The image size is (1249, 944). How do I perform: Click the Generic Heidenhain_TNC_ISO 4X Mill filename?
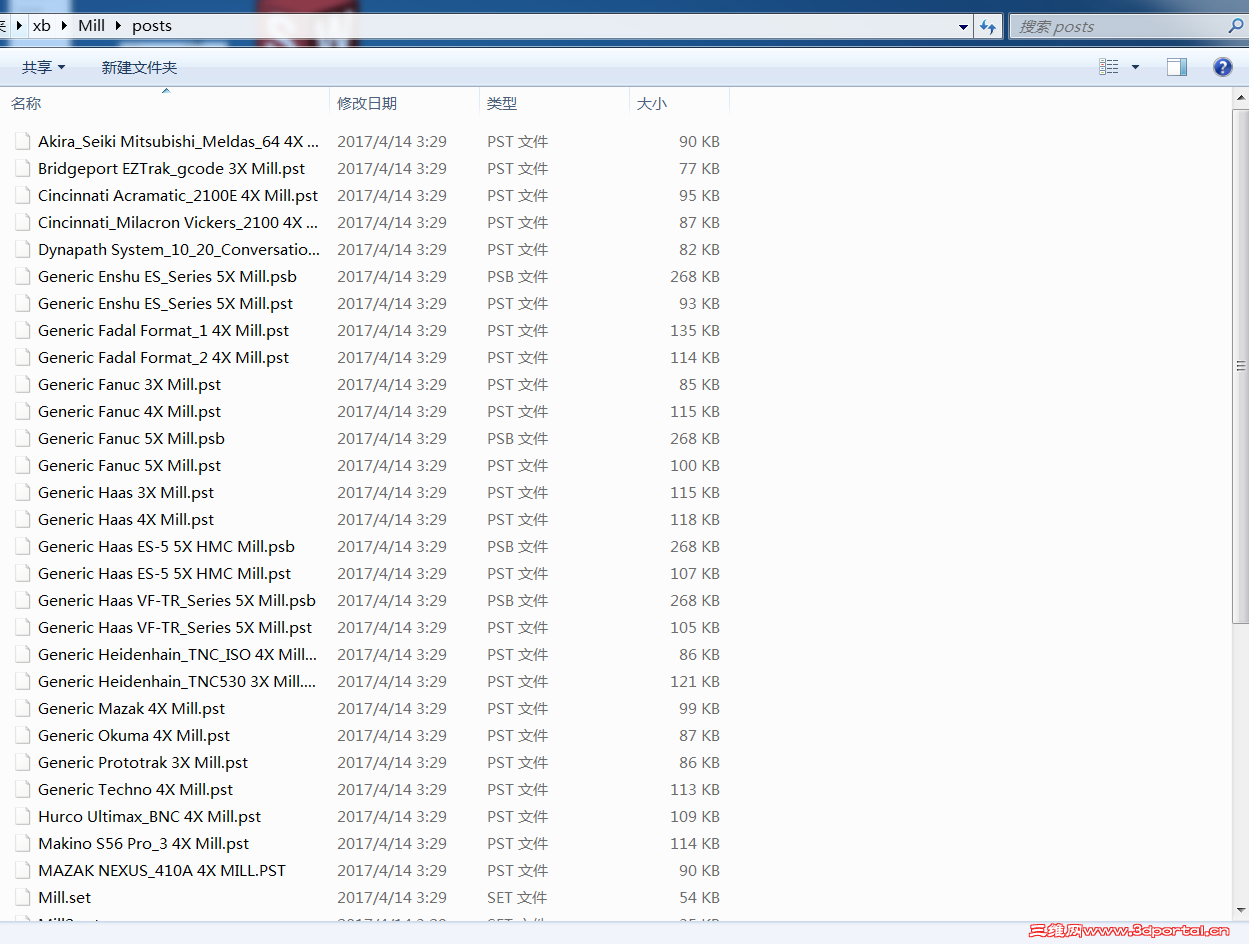click(178, 654)
